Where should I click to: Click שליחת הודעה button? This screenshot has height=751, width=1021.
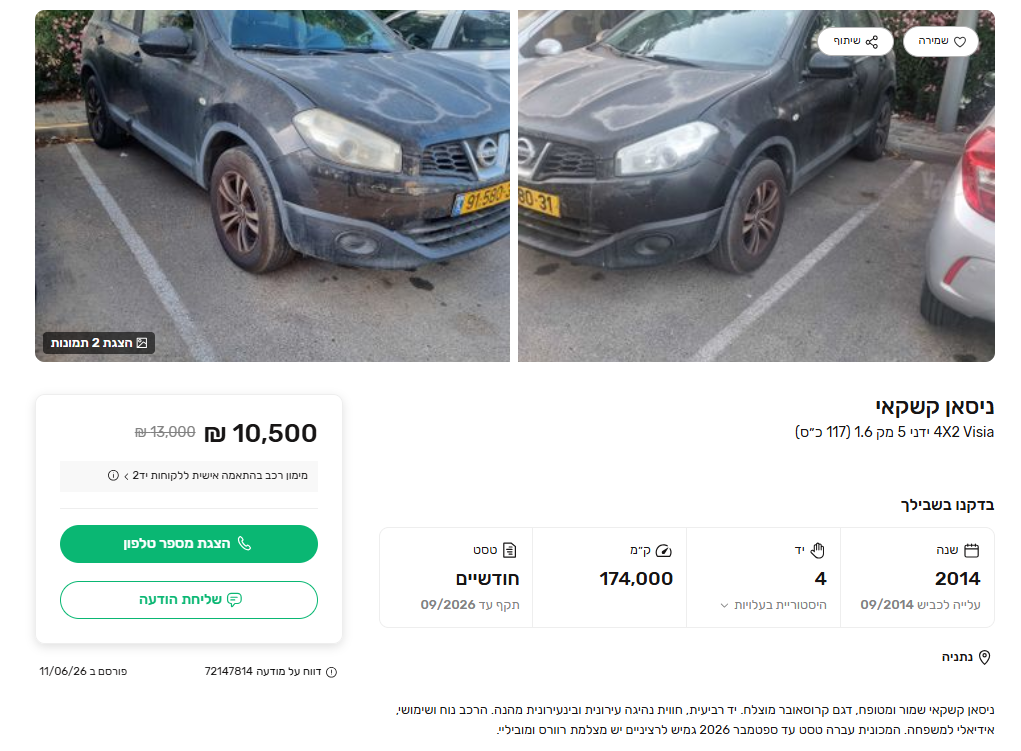pyautogui.click(x=189, y=600)
